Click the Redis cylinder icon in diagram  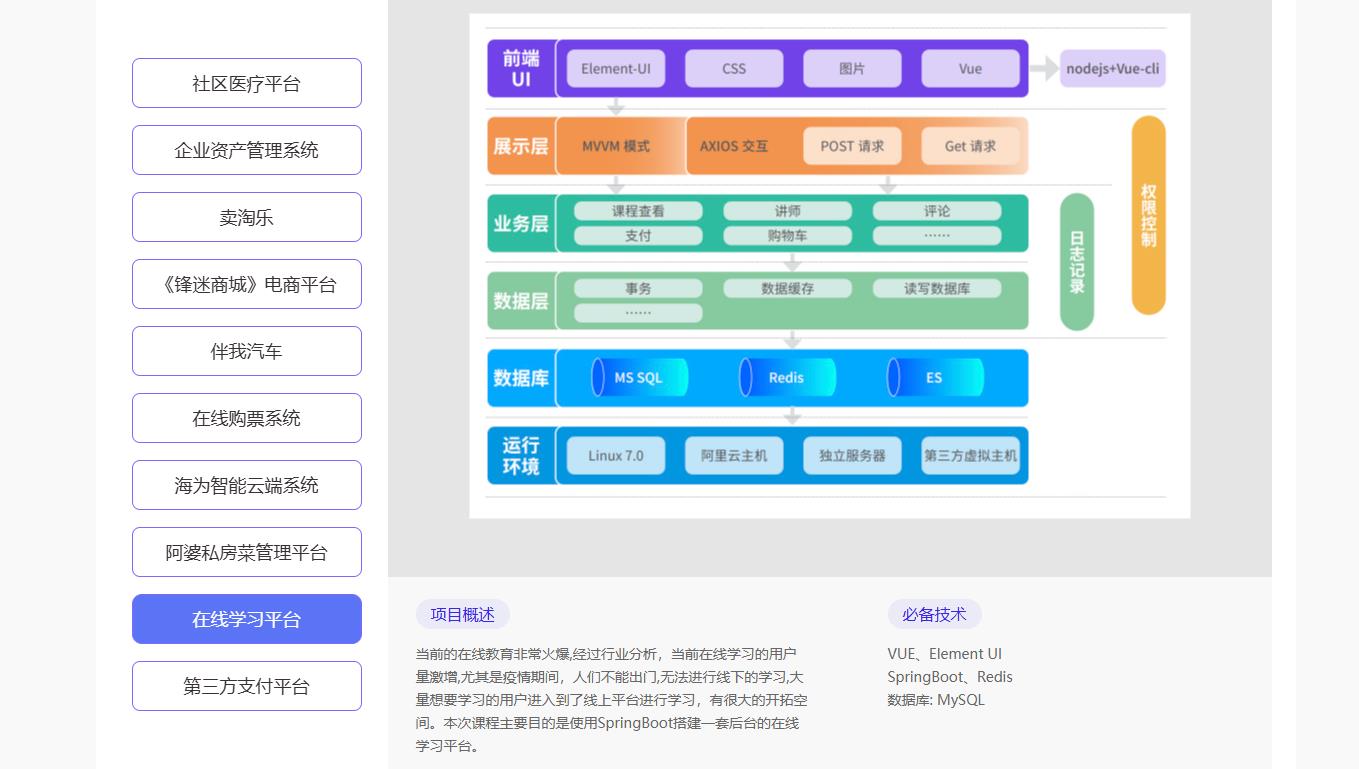tap(786, 378)
